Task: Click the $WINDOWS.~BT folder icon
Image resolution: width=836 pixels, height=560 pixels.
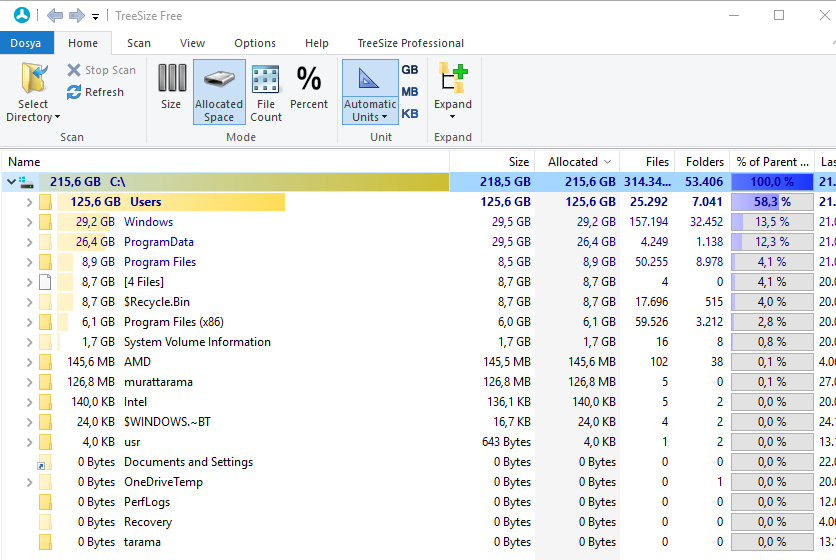Action: click(x=45, y=422)
